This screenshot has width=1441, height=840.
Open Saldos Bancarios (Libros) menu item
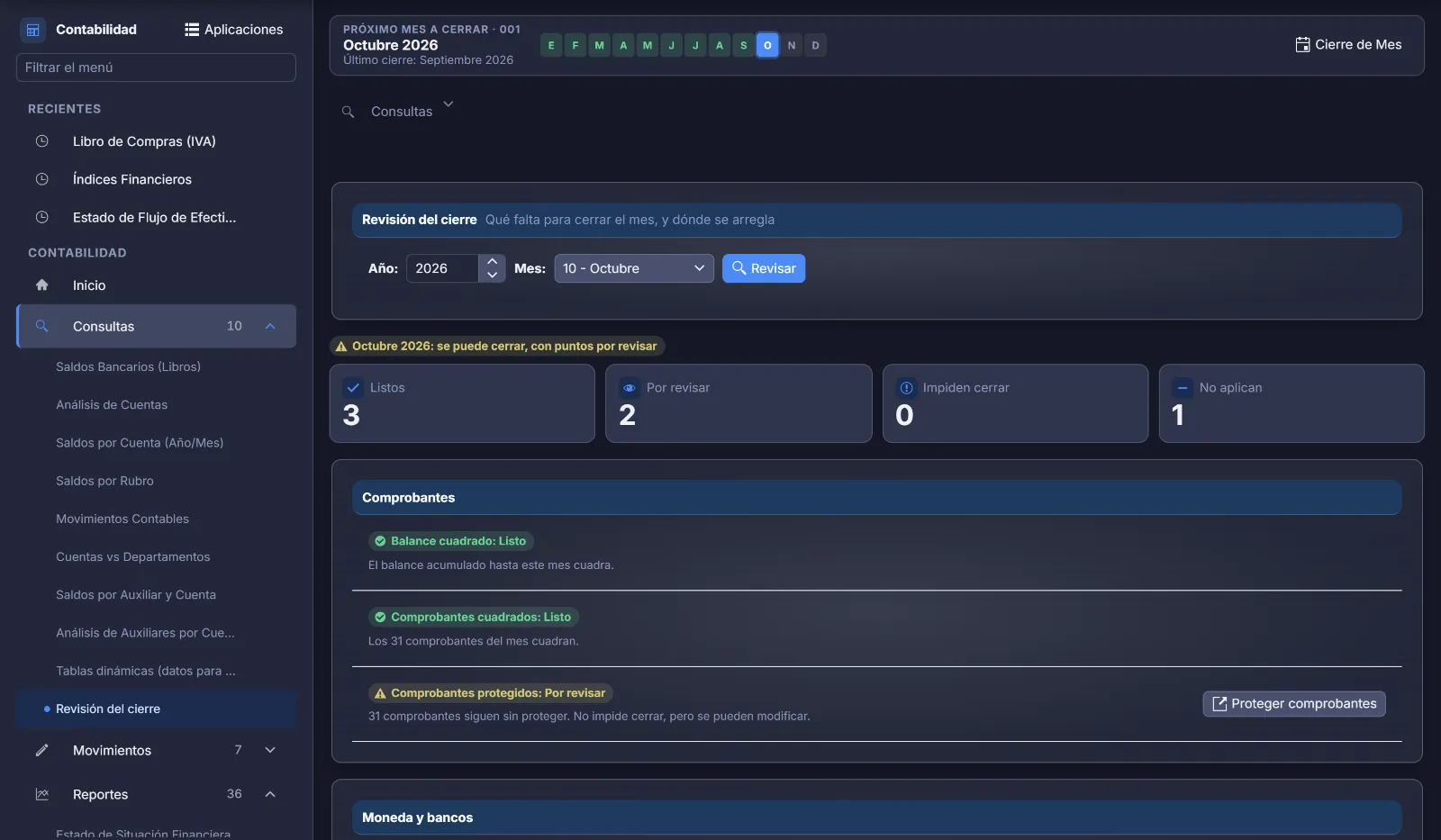pos(128,366)
